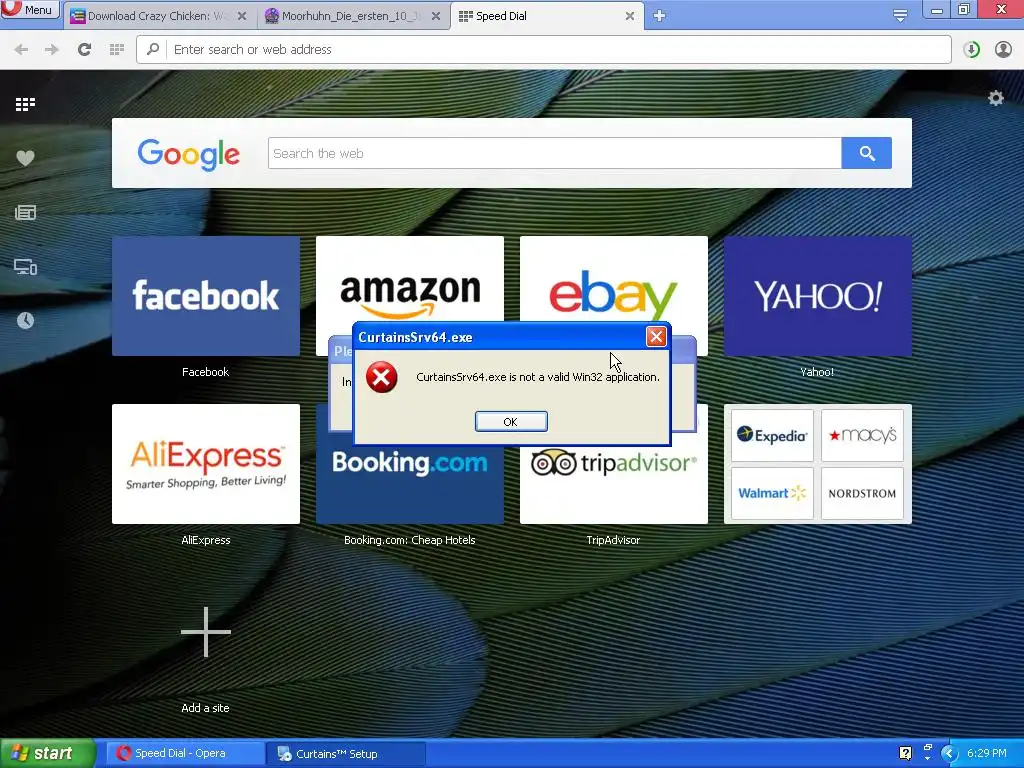
Task: Click the search magnifier in address bar
Action: tap(153, 49)
